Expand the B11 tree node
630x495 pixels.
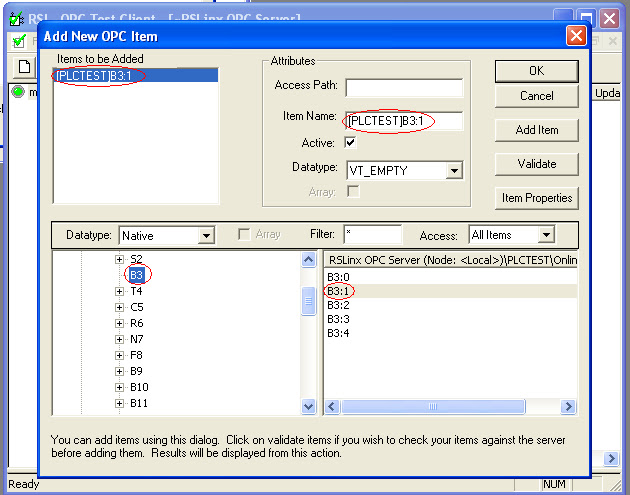pyautogui.click(x=119, y=403)
